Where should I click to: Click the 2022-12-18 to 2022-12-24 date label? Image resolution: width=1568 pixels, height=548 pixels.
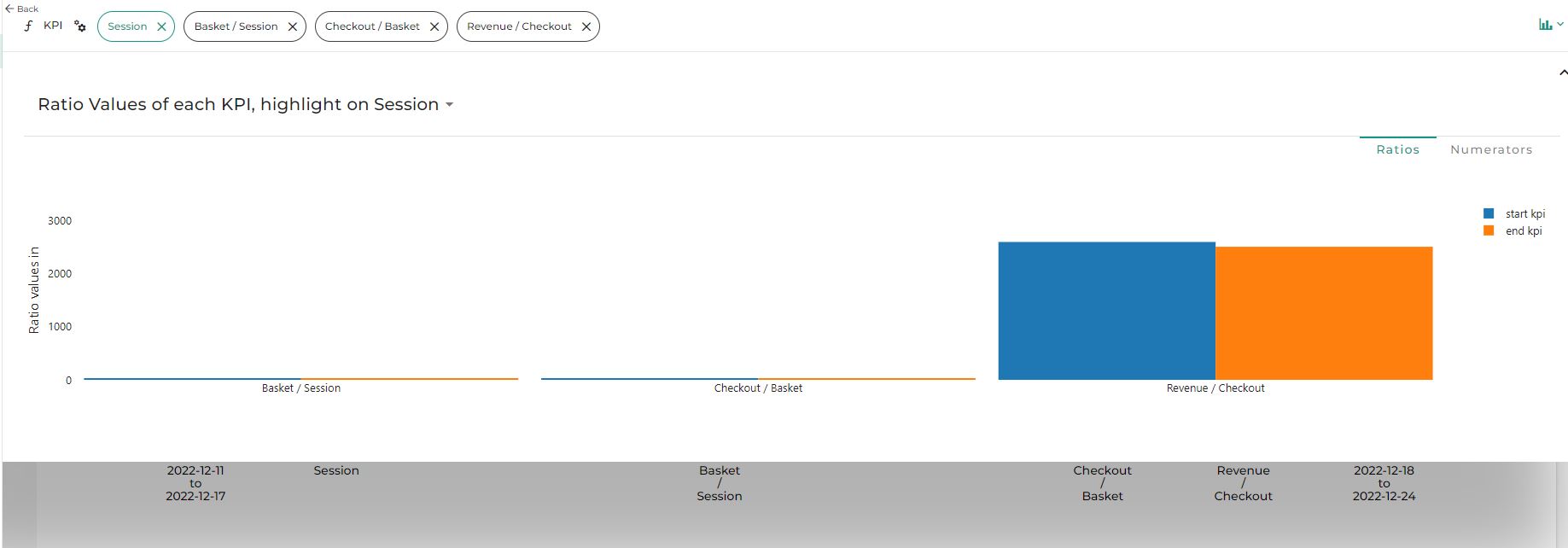[1384, 483]
